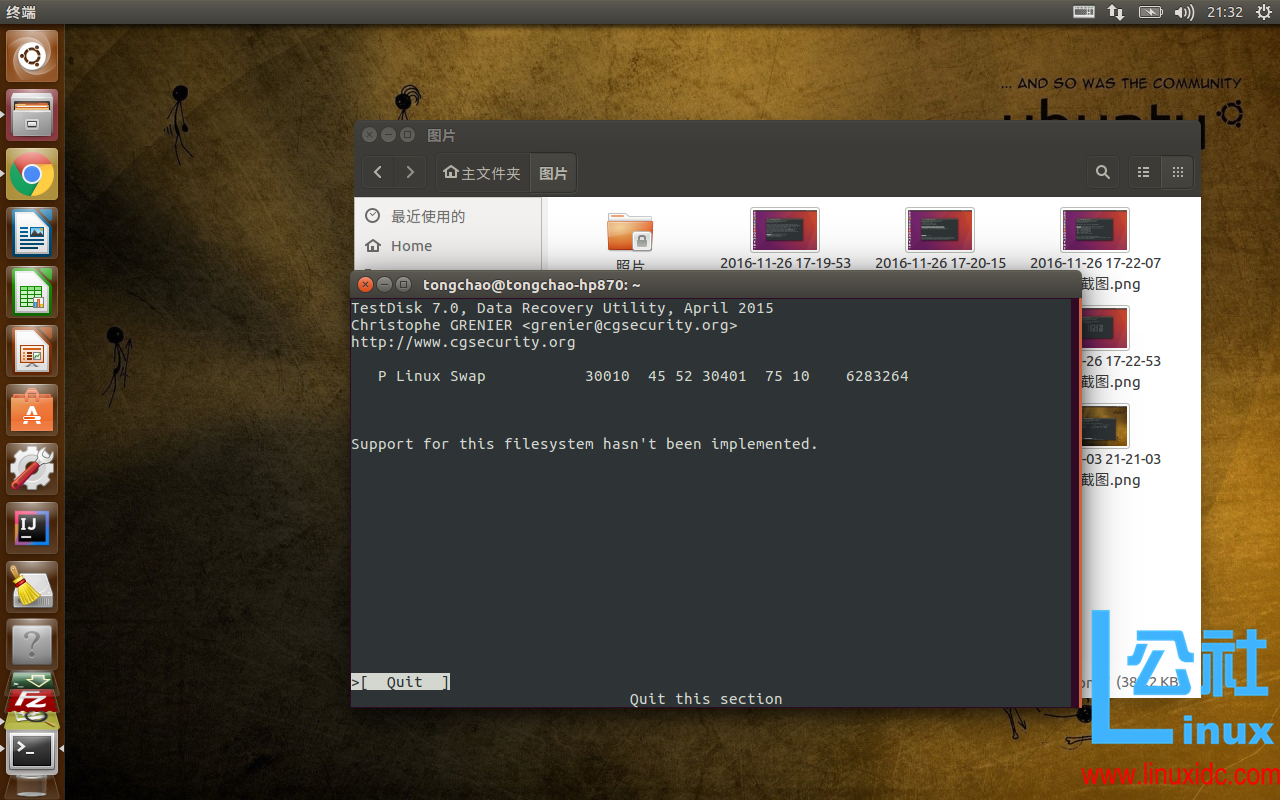Screen dimensions: 1280x800
Task: Open Google Chrome from the launcher
Action: point(32,174)
